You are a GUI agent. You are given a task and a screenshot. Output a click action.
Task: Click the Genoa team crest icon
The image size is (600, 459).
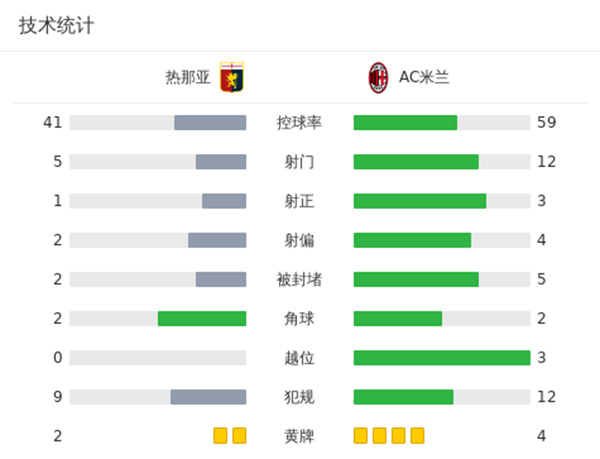pos(232,77)
